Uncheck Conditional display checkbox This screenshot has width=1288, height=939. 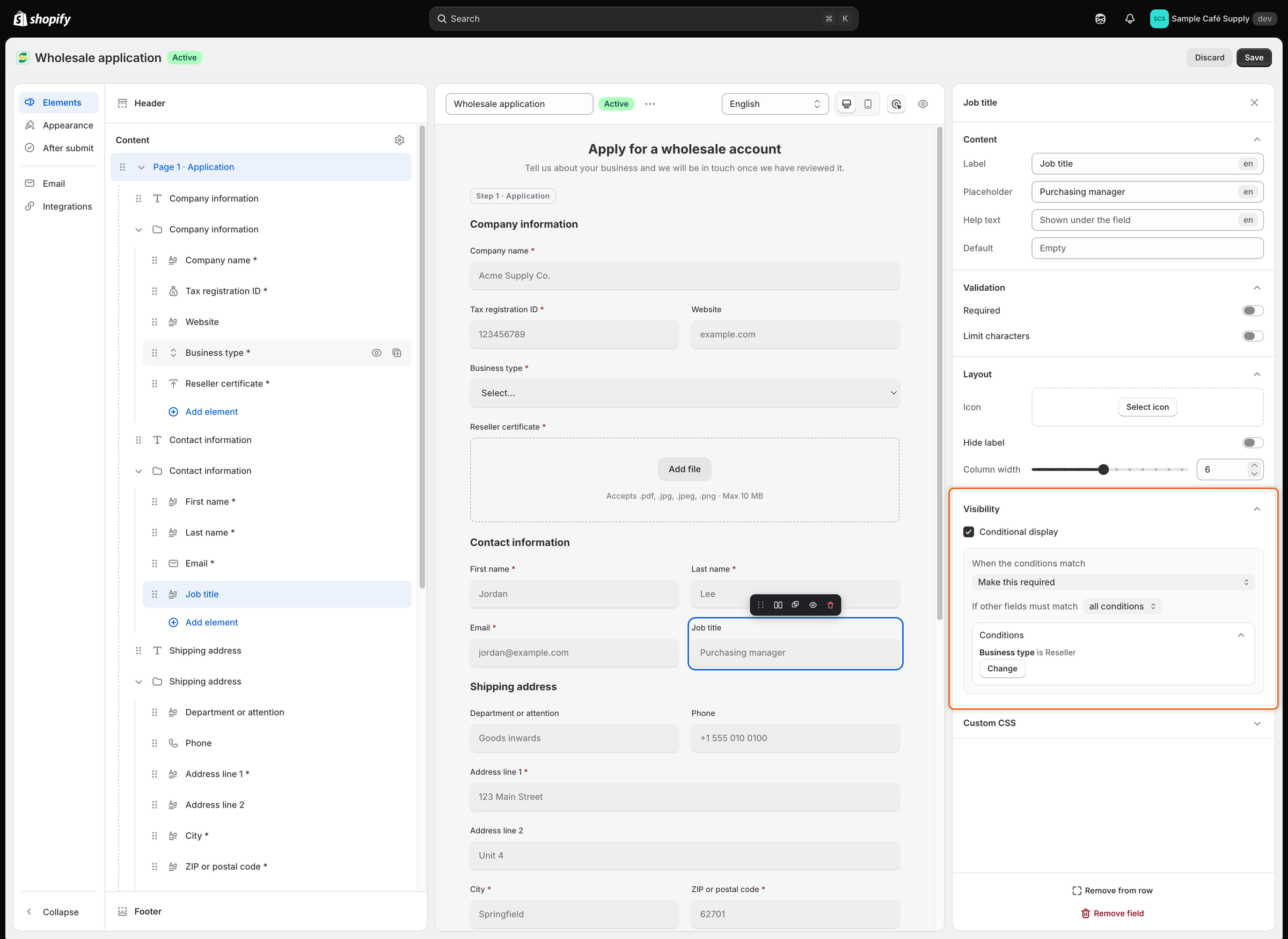(x=969, y=532)
